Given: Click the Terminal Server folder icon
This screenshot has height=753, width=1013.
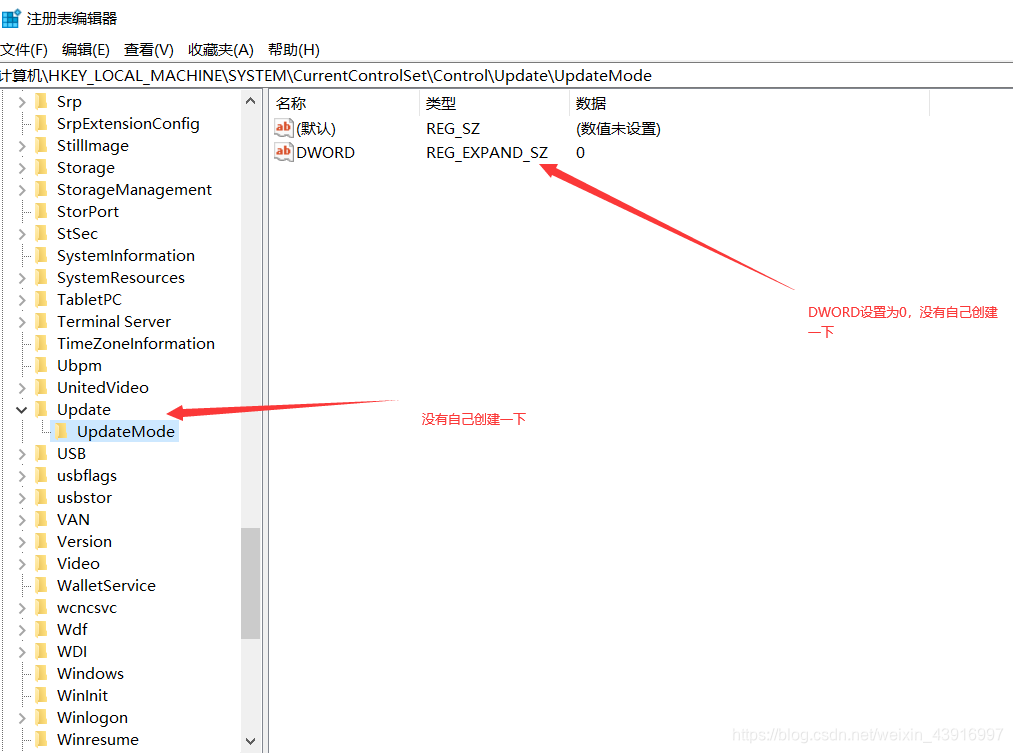Looking at the screenshot, I should click(x=42, y=321).
